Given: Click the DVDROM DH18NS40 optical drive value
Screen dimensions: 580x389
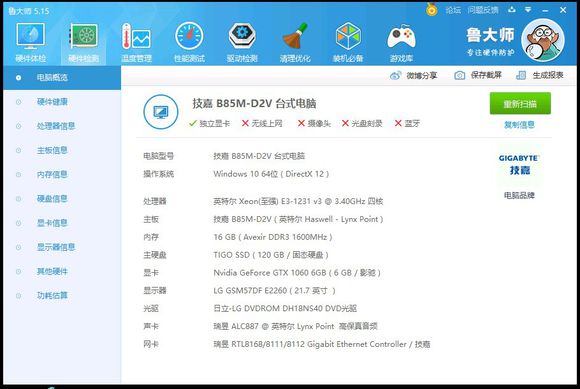Looking at the screenshot, I should (285, 308).
